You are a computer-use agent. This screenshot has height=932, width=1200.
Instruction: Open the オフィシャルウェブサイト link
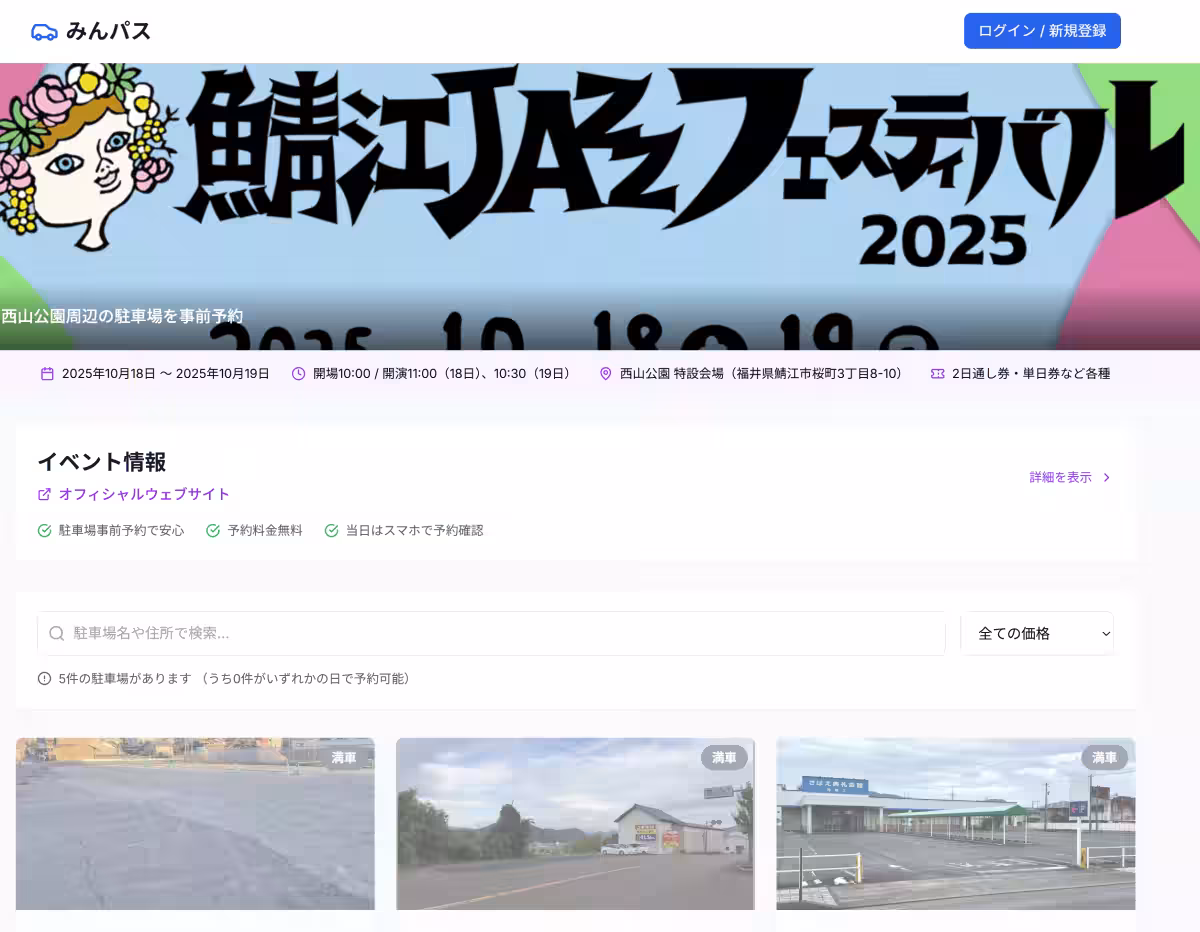(x=144, y=494)
